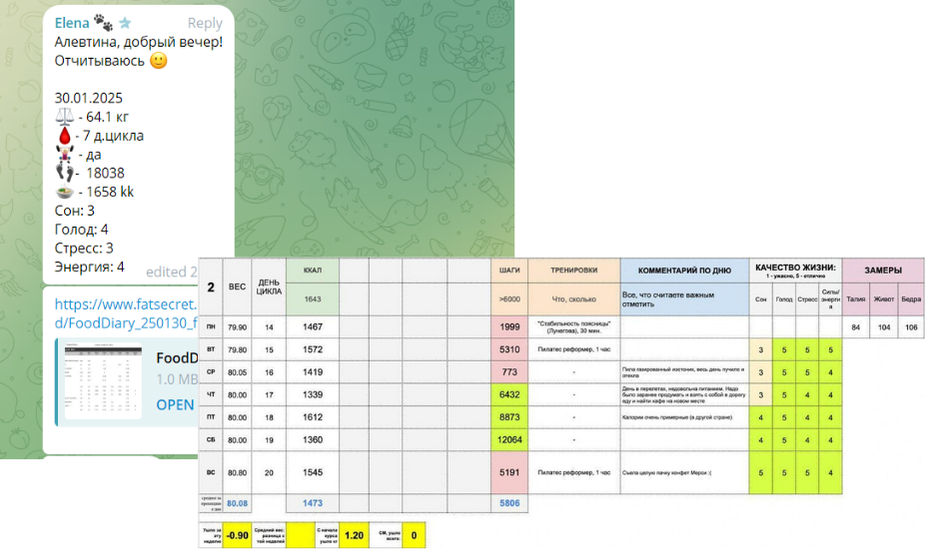This screenshot has height=549, width=926.
Task: Select the ШАГИ column header
Action: 507,270
